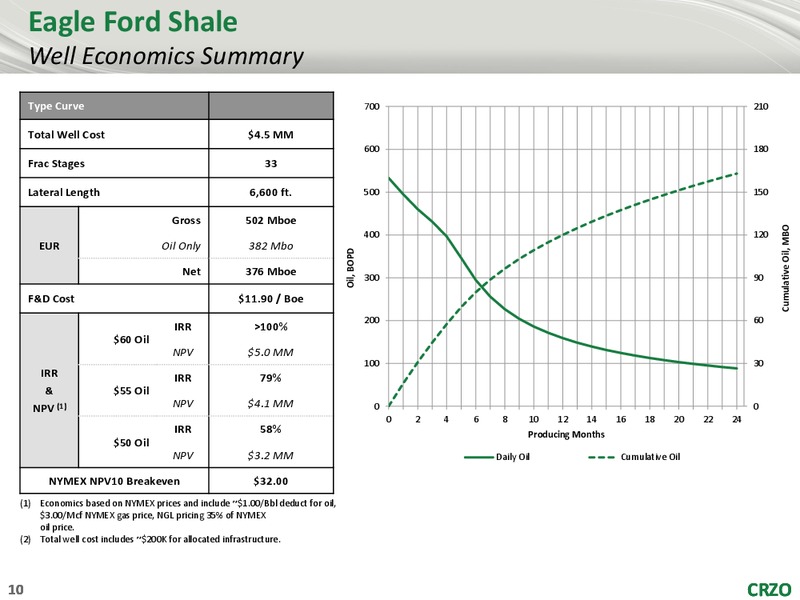Click the "12" month axis label
The width and height of the screenshot is (800, 600).
click(563, 419)
